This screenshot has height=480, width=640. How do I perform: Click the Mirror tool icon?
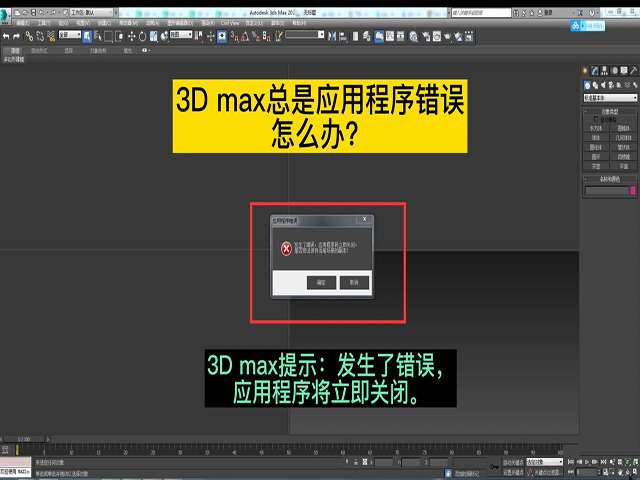click(x=332, y=37)
